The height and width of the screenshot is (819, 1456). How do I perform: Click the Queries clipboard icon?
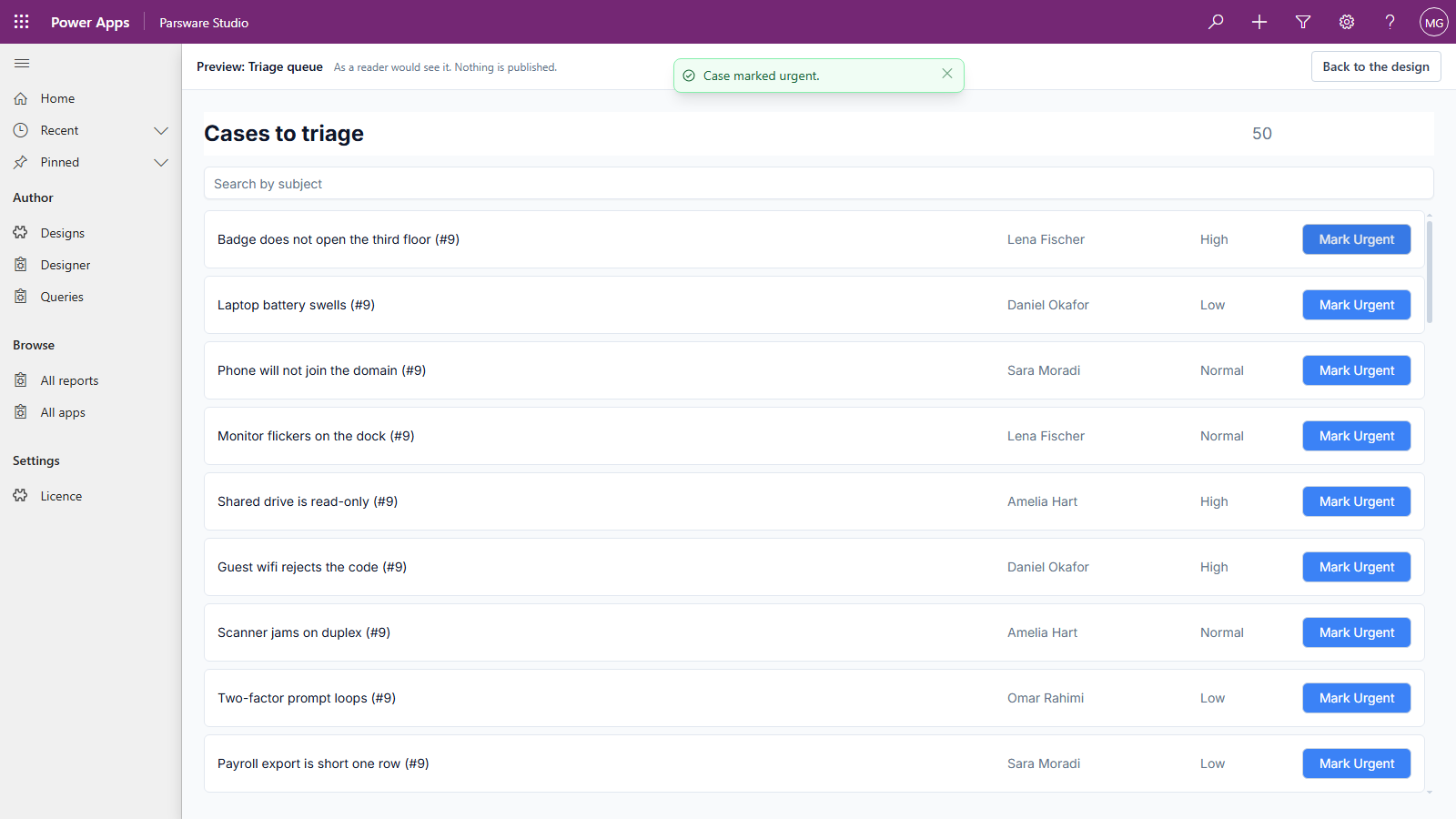coord(21,297)
